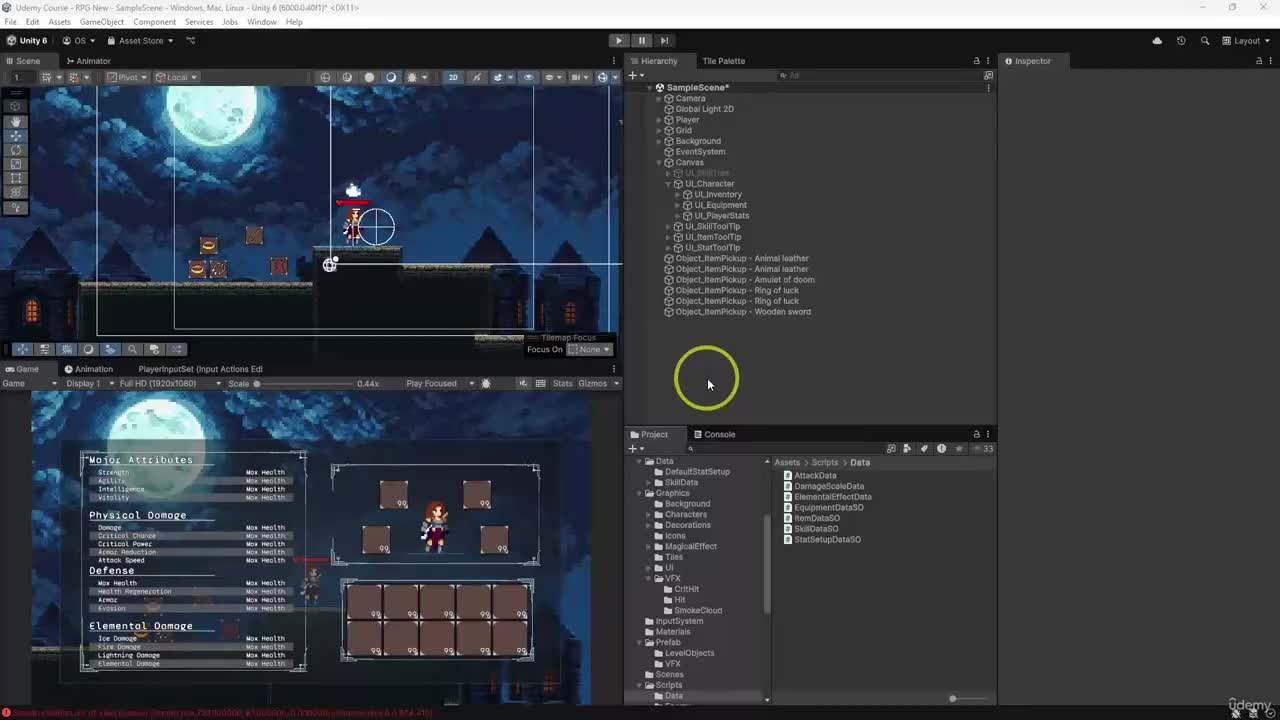Open the Asset Store dropdown
The height and width of the screenshot is (720, 1280).
pyautogui.click(x=140, y=41)
